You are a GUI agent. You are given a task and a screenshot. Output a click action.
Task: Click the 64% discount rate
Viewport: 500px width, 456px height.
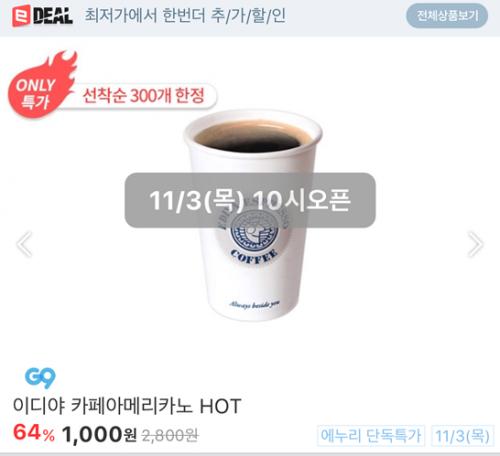(34, 433)
